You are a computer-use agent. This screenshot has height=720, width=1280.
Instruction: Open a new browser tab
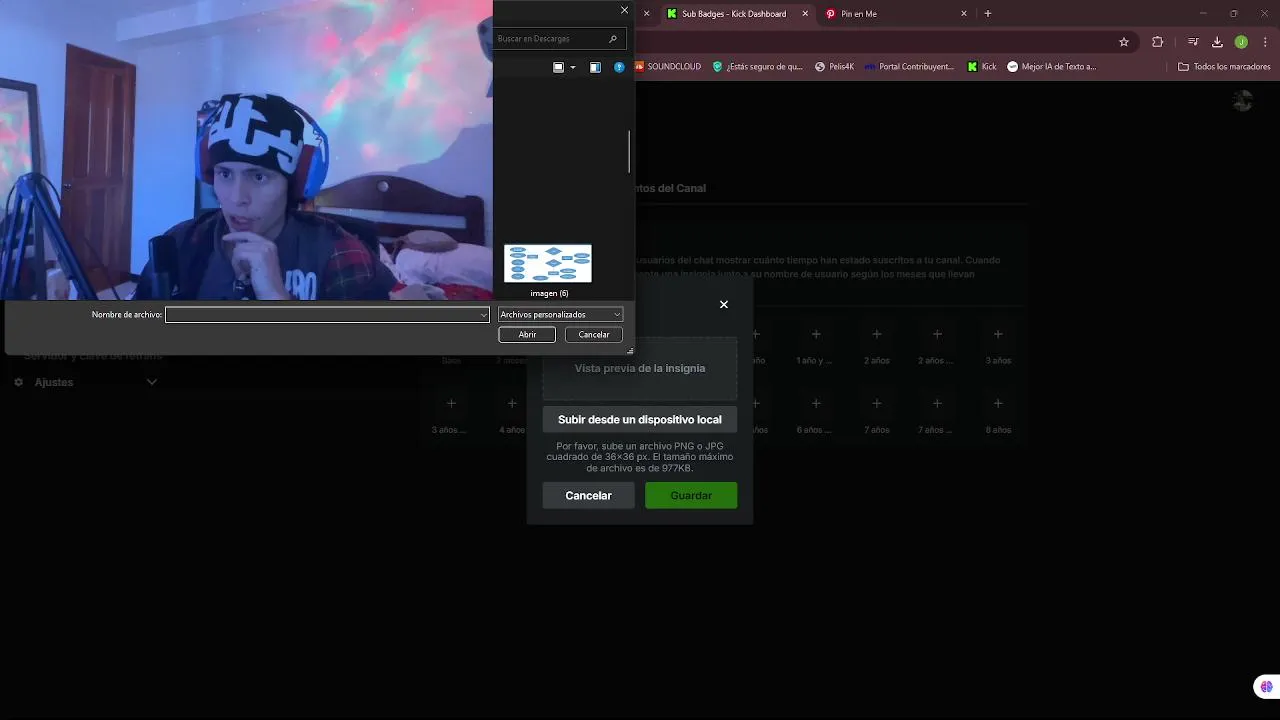tap(988, 14)
